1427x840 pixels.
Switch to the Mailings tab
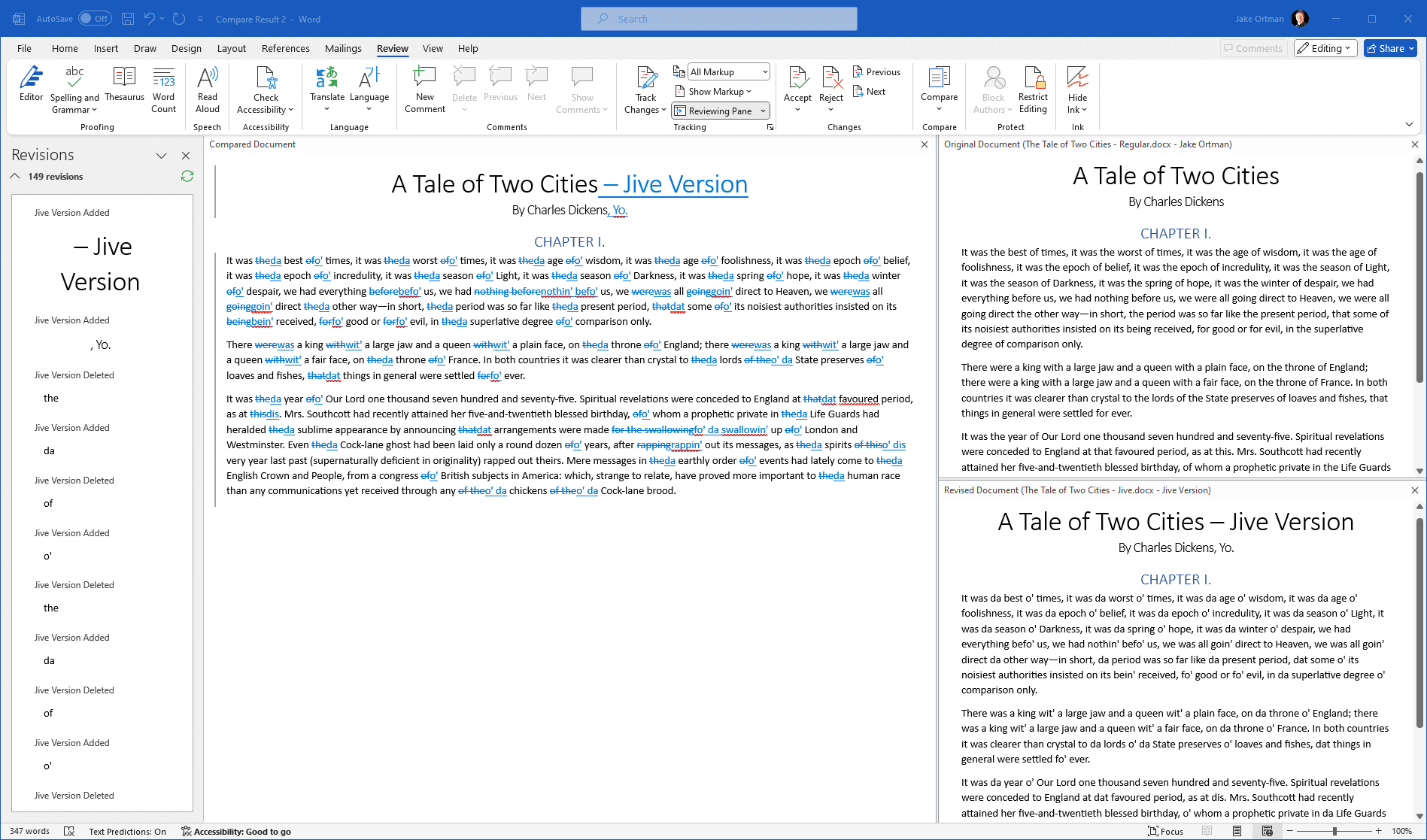tap(343, 48)
